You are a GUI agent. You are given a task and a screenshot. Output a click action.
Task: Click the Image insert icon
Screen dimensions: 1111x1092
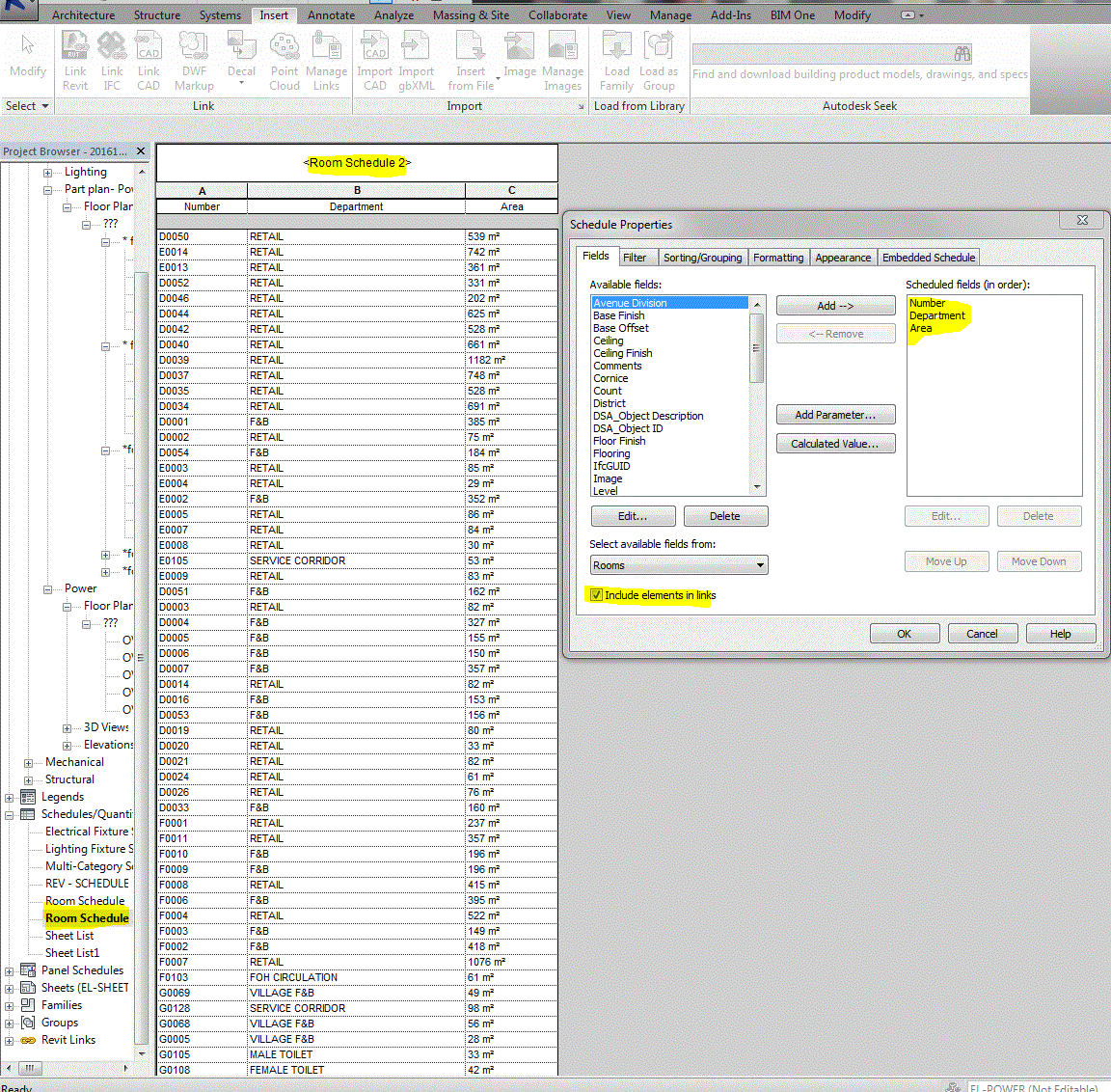click(x=520, y=46)
